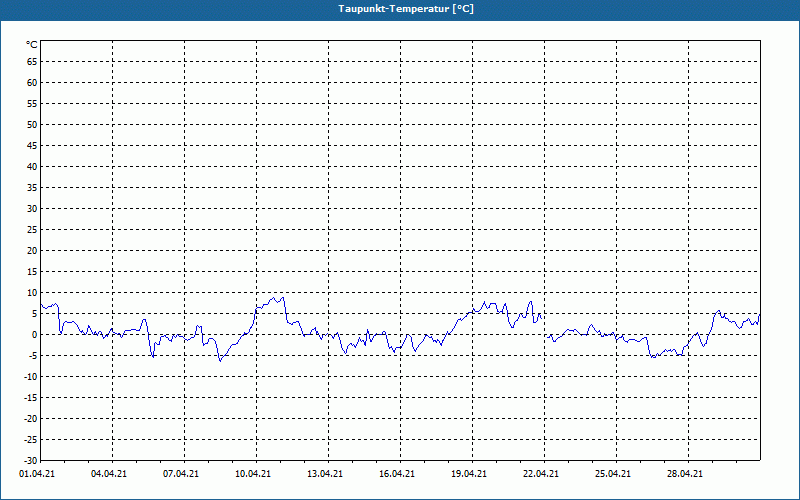Select the -15 y-axis tick label
Image resolution: width=800 pixels, height=500 pixels.
point(30,397)
